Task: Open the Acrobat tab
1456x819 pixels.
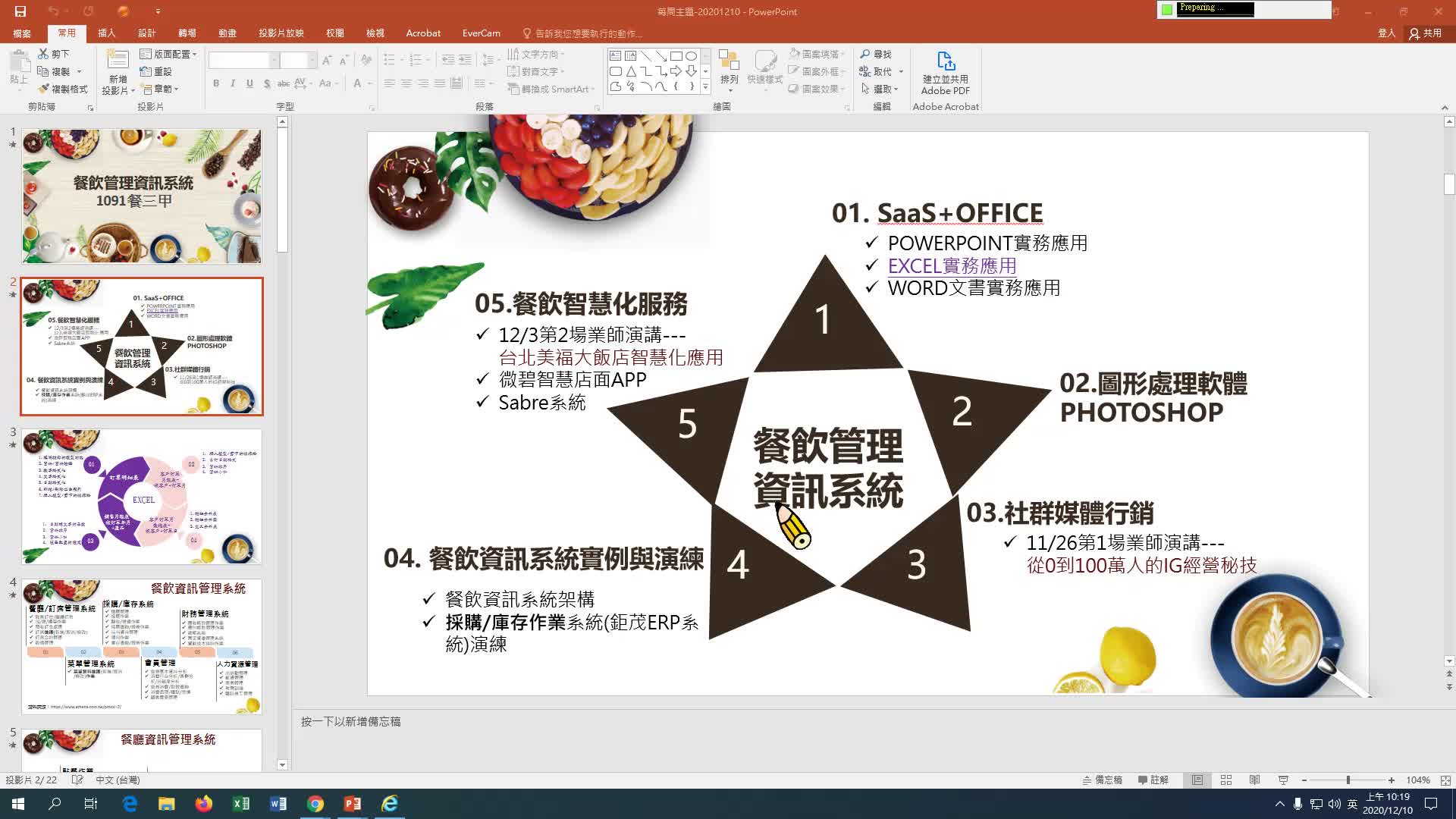Action: click(x=423, y=33)
